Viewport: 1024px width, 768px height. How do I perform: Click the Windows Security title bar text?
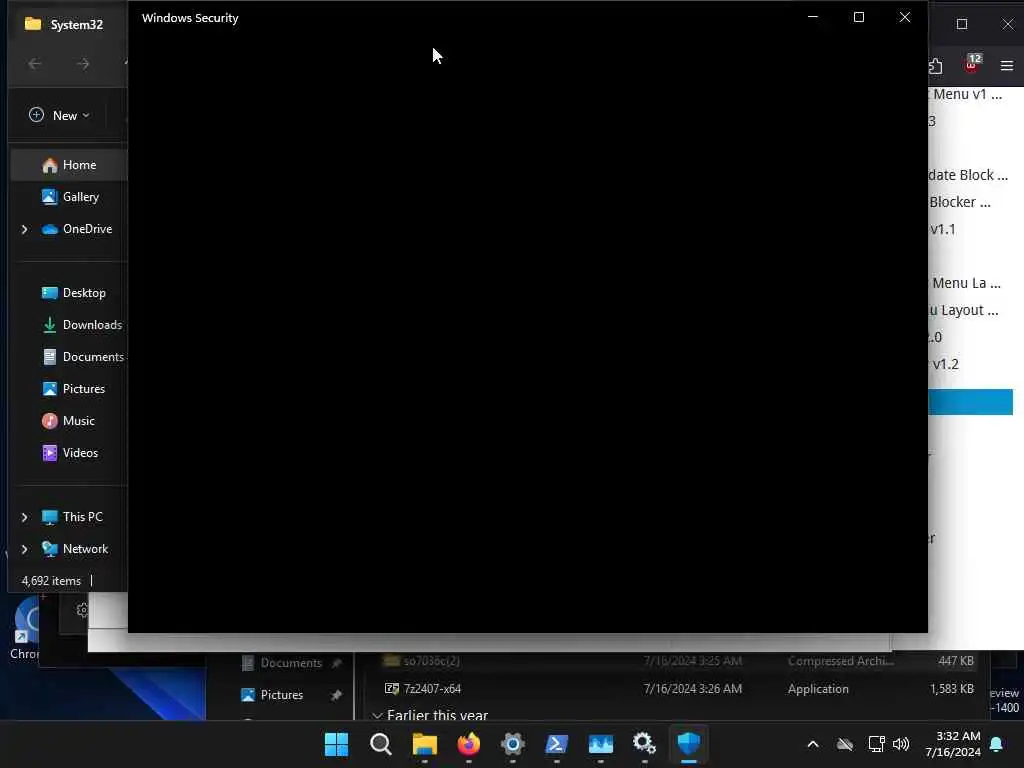pyautogui.click(x=190, y=18)
